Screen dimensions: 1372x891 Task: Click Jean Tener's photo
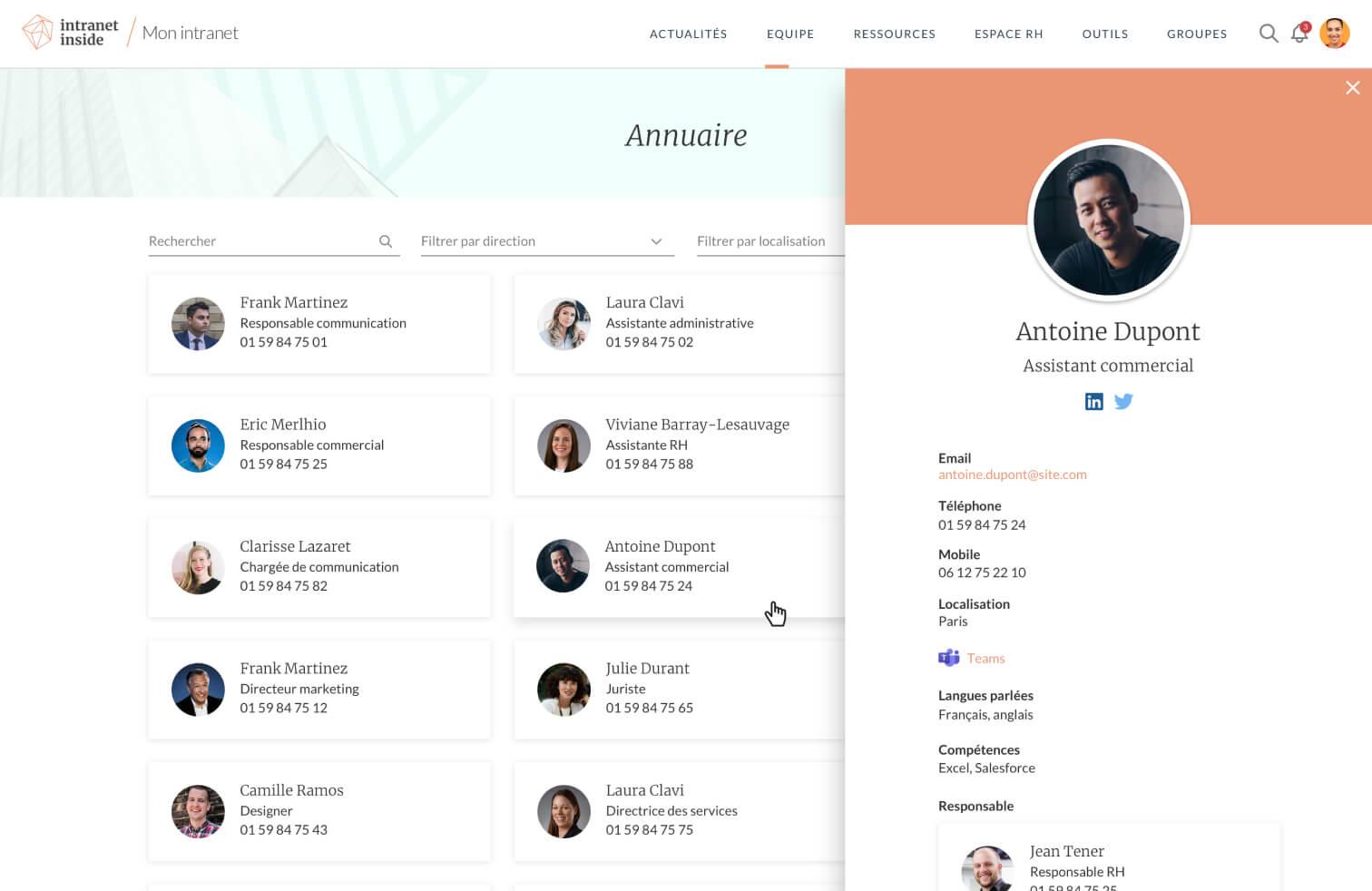pos(987,868)
